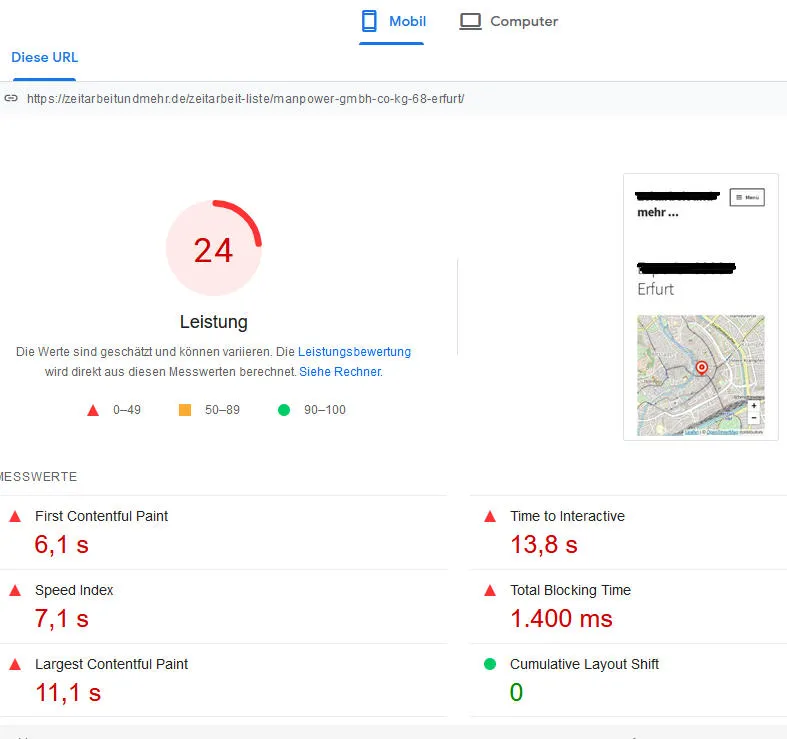This screenshot has width=787, height=739.
Task: Click red location pin on map
Action: (x=702, y=368)
